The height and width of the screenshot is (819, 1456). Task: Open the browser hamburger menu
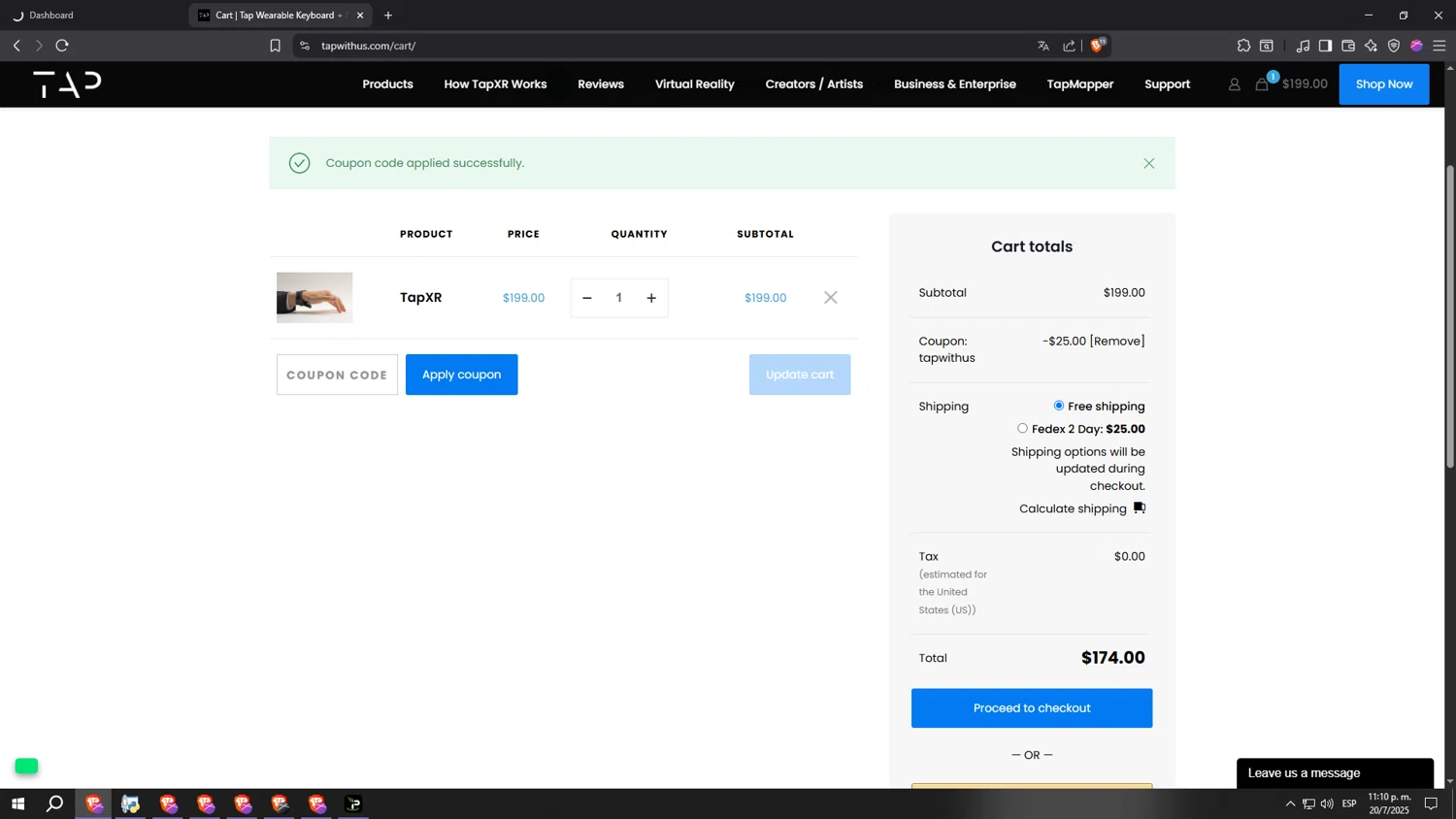pos(1439,46)
